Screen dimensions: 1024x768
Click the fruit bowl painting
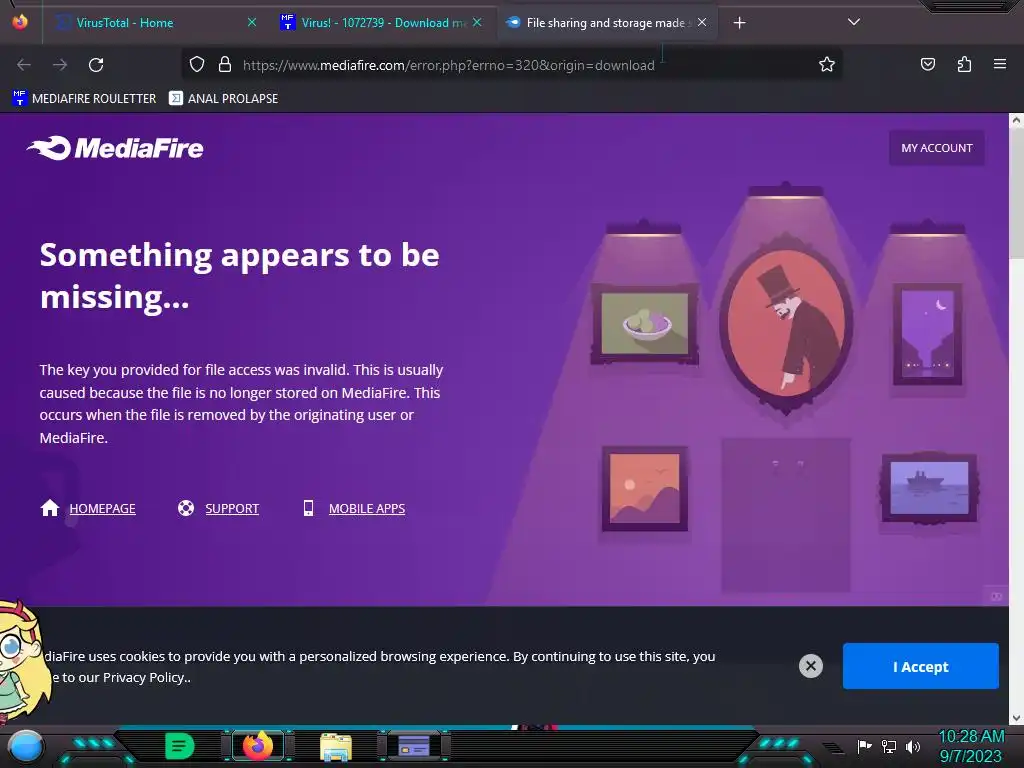click(x=645, y=324)
